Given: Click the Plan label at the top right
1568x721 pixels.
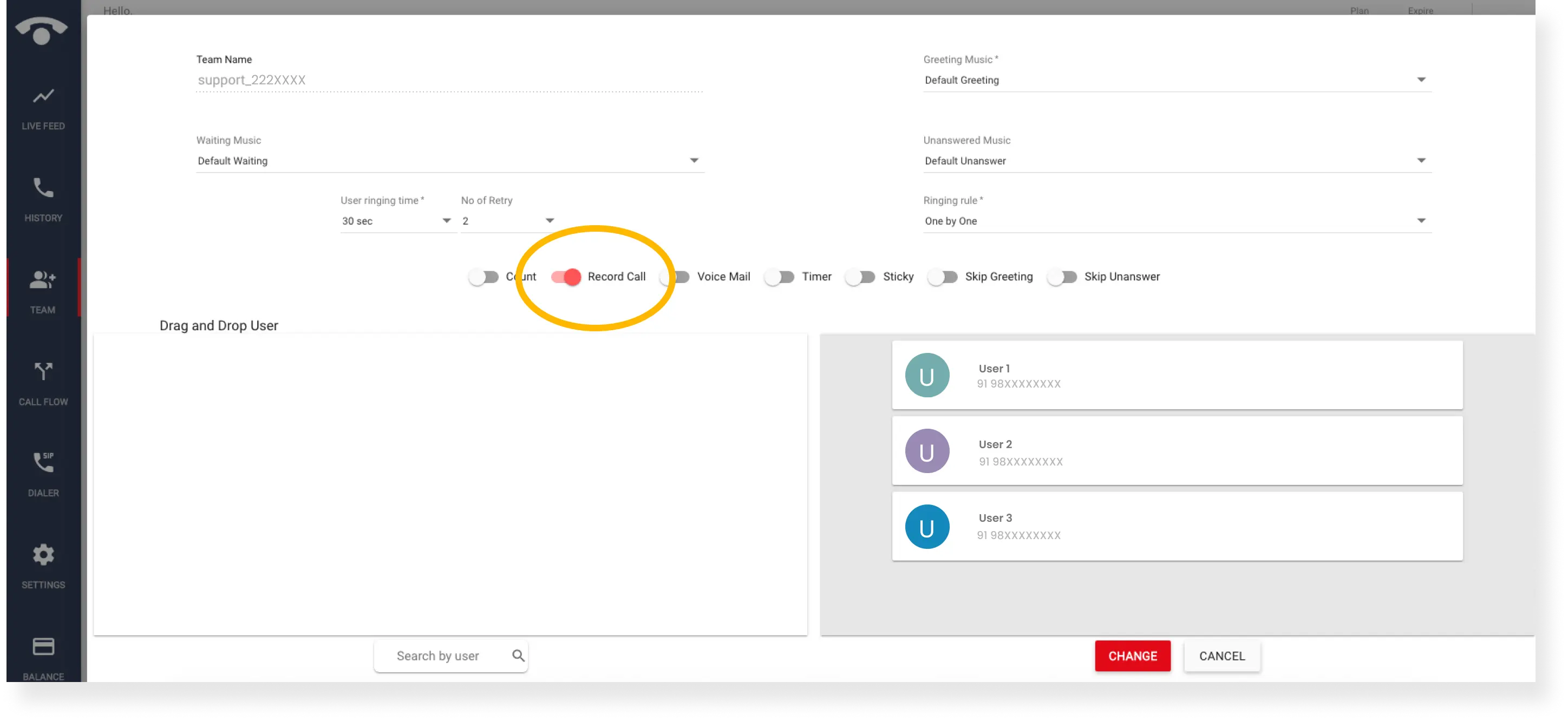Looking at the screenshot, I should 1358,10.
